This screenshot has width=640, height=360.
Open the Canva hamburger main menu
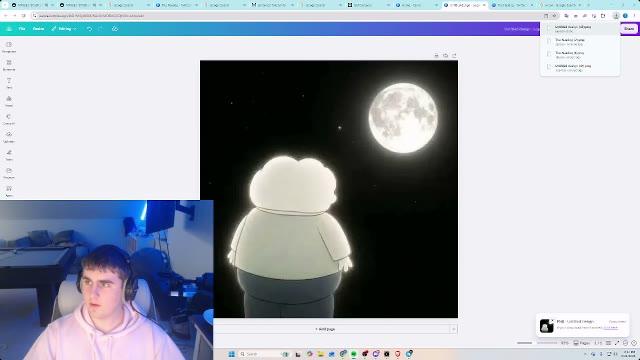coord(9,29)
